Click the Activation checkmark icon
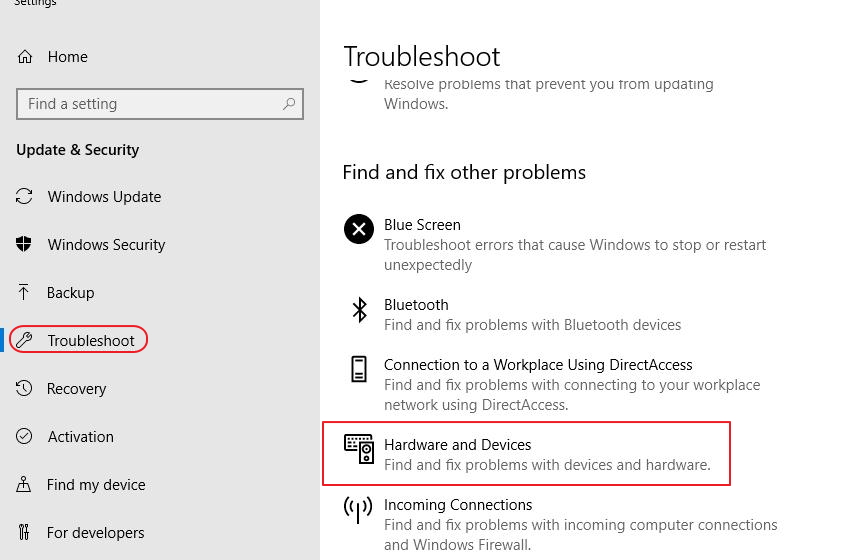The image size is (849, 560). click(25, 437)
